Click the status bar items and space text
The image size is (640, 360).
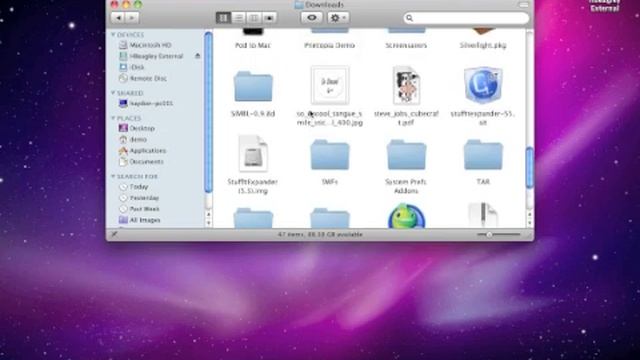tap(320, 235)
